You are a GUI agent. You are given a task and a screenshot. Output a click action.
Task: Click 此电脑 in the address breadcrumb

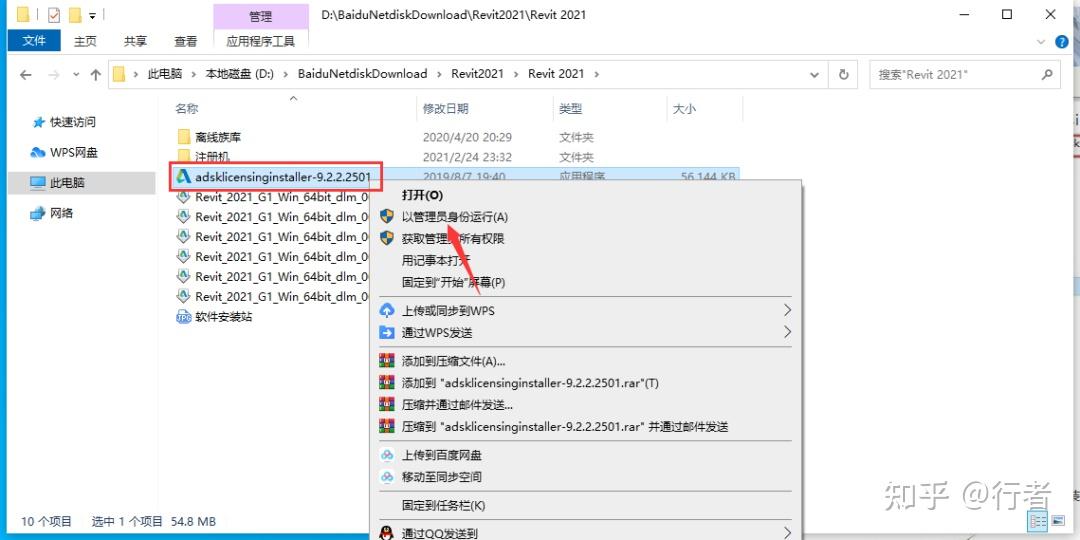[x=165, y=74]
